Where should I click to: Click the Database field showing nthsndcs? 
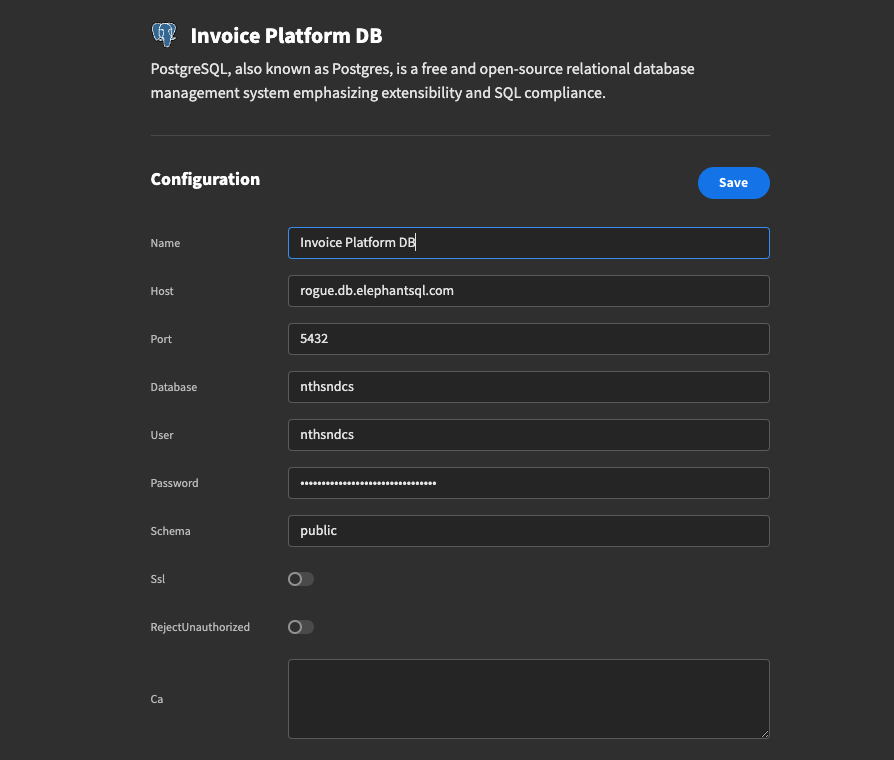[x=528, y=387]
